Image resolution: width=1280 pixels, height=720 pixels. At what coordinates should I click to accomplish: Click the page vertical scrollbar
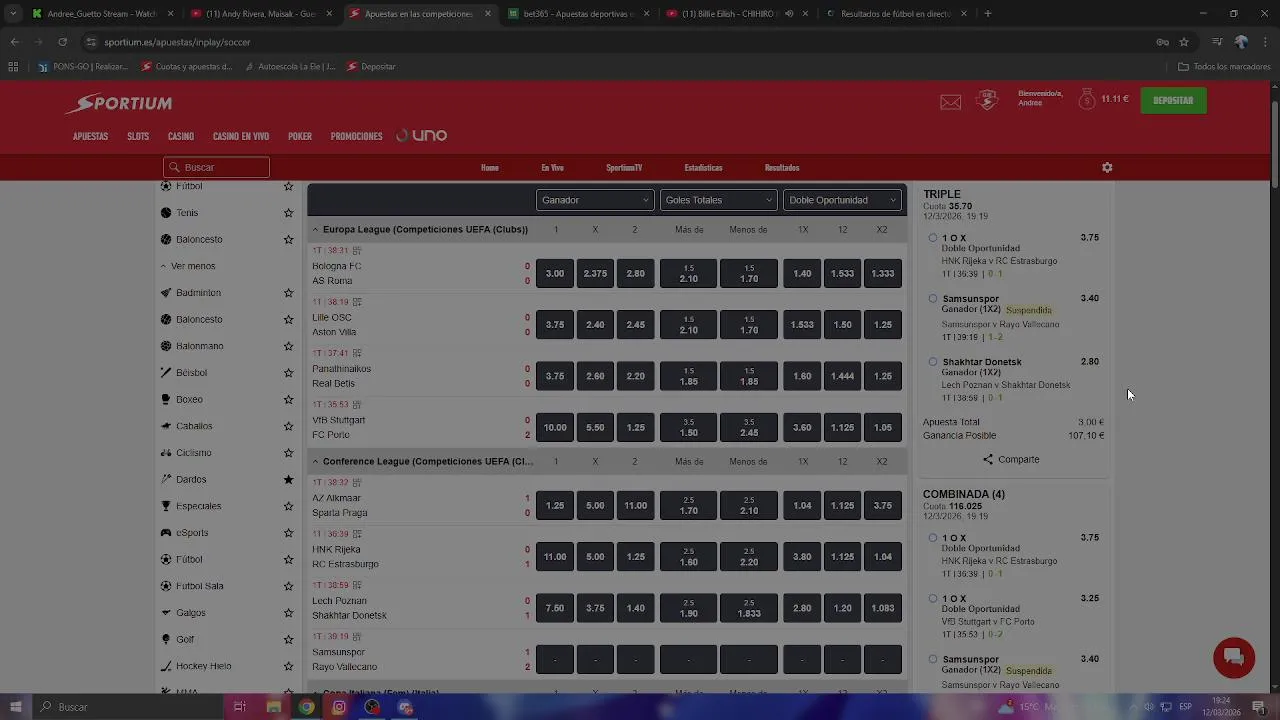coord(1274,145)
